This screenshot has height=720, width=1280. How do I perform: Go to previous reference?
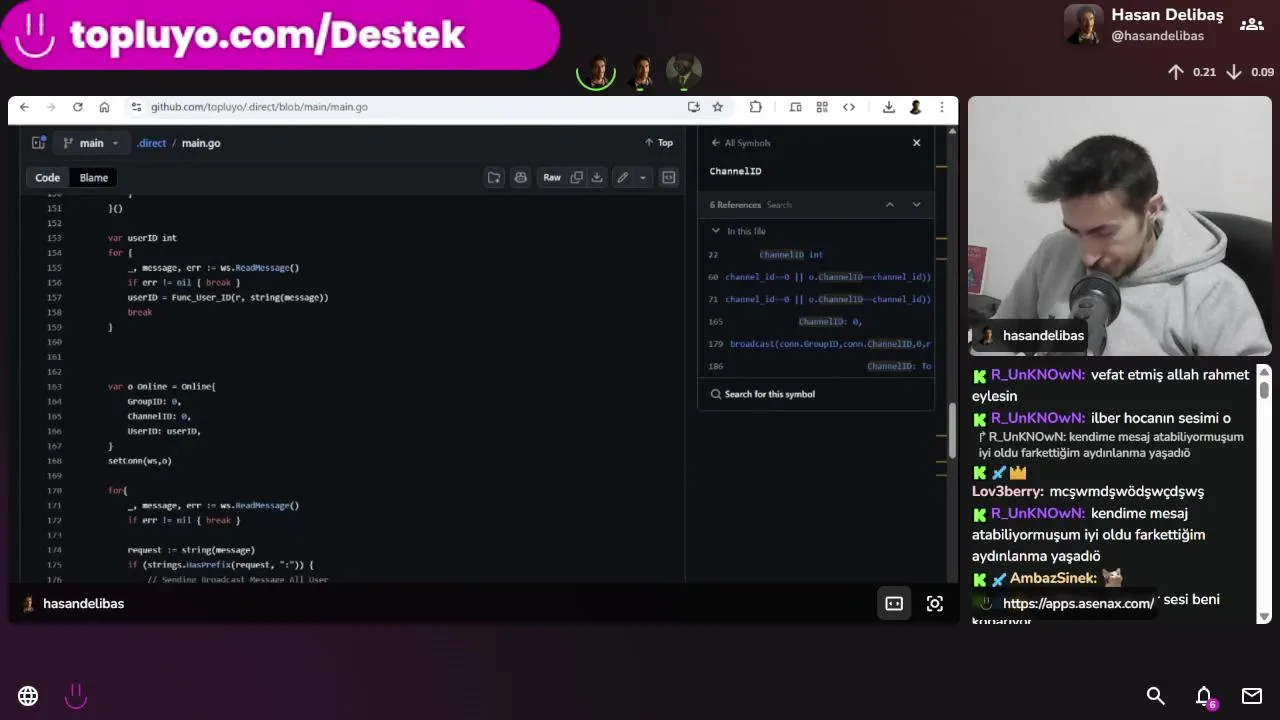[x=889, y=205]
